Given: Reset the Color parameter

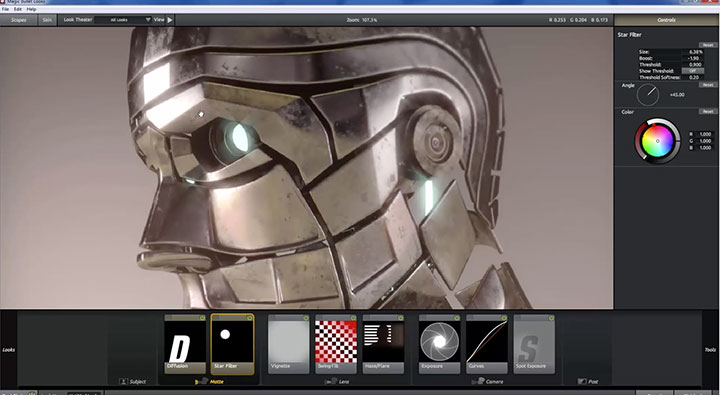Looking at the screenshot, I should [x=708, y=112].
